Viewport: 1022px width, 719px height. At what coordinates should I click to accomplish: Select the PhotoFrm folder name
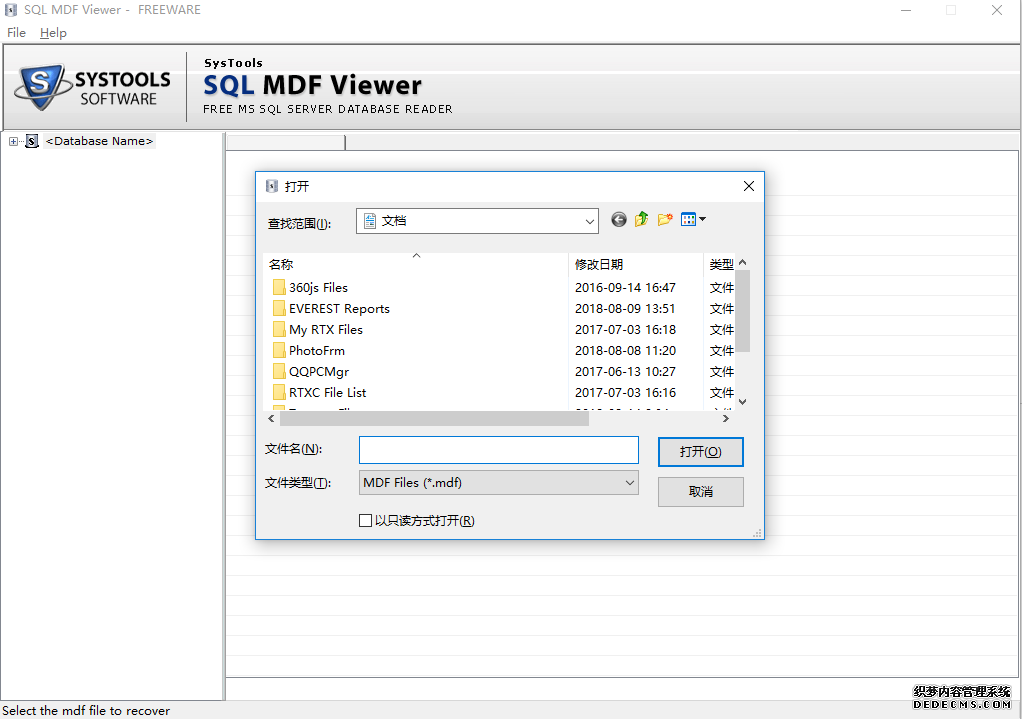click(x=317, y=350)
